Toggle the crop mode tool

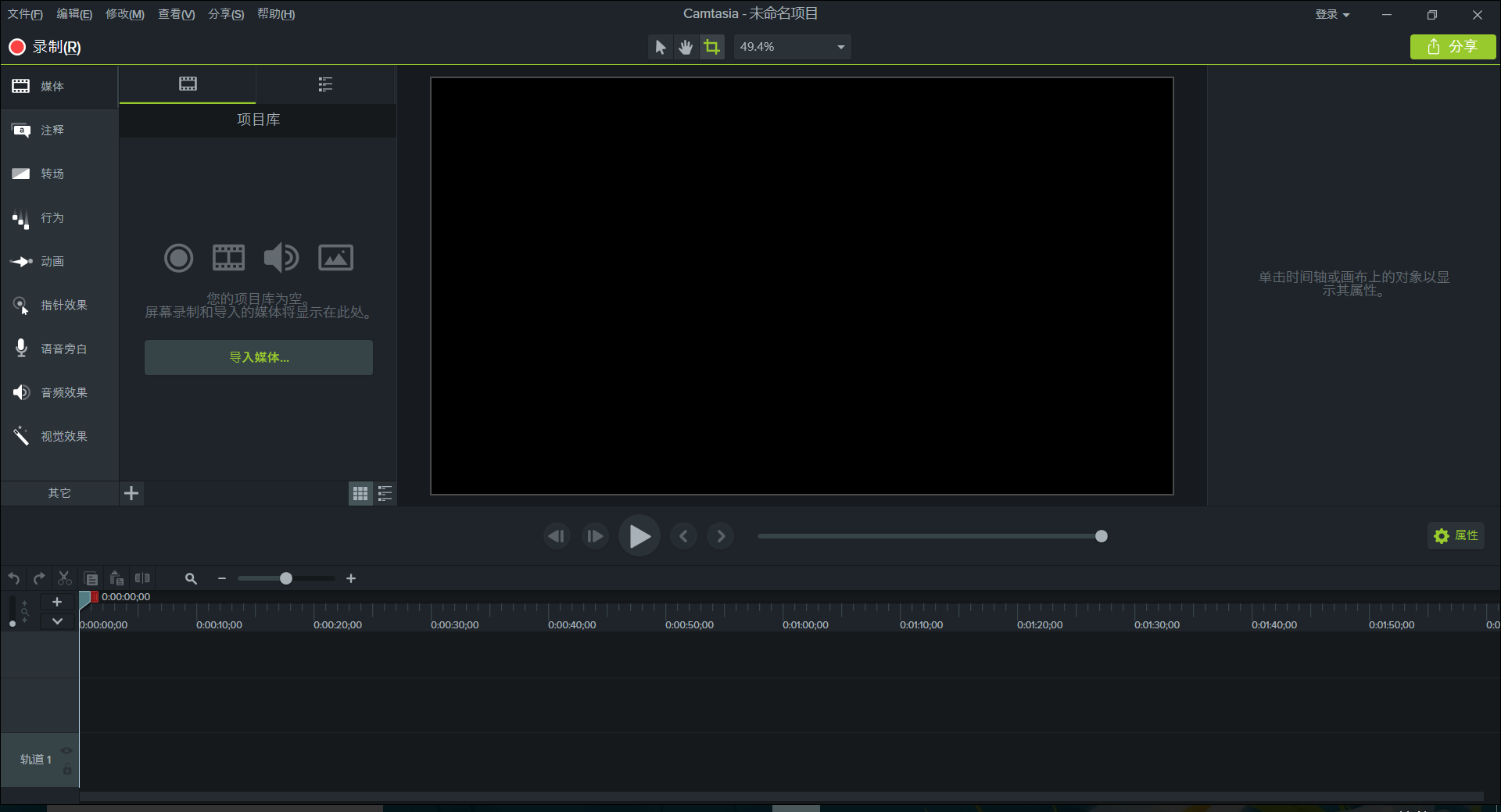711,47
